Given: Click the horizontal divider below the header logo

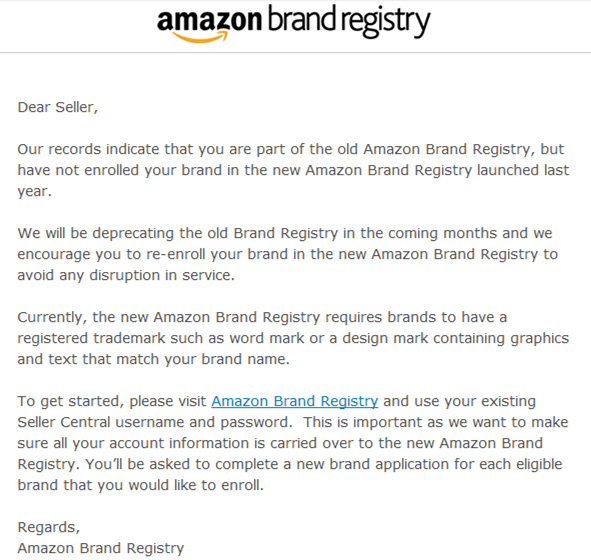Looking at the screenshot, I should (x=296, y=53).
